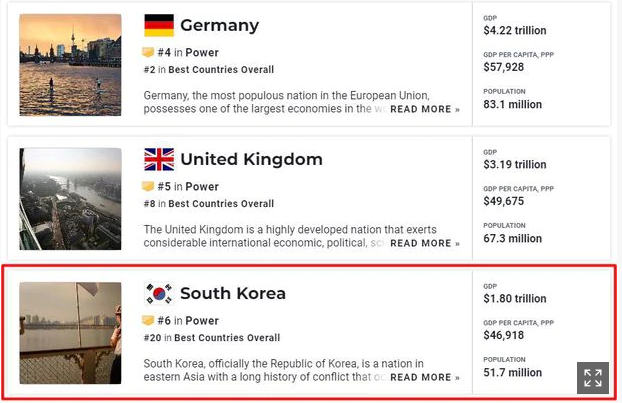Click the United Kingdom flag icon
622x403 pixels.
pyautogui.click(x=159, y=159)
